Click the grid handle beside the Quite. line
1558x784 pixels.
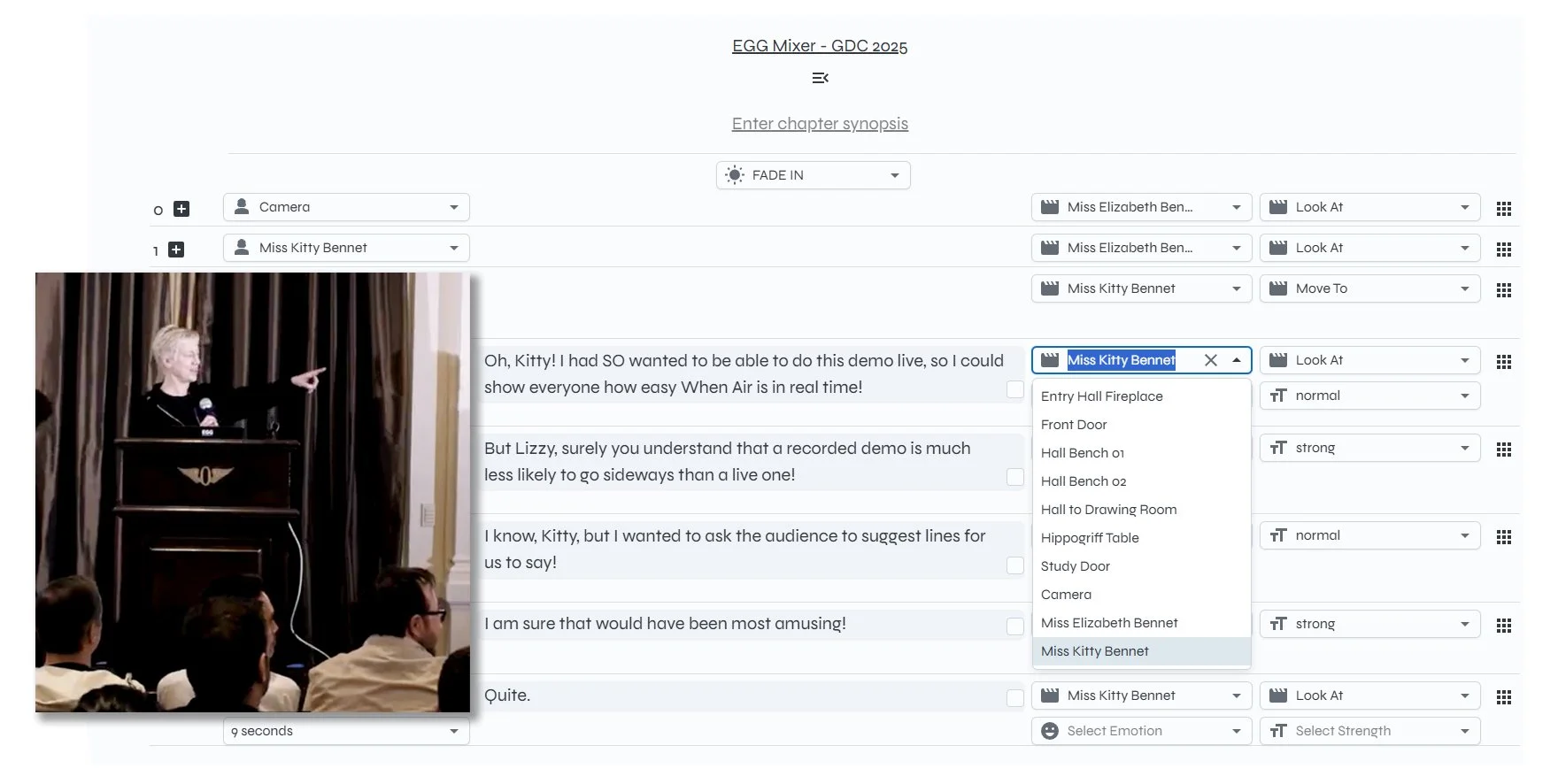coord(1503,697)
